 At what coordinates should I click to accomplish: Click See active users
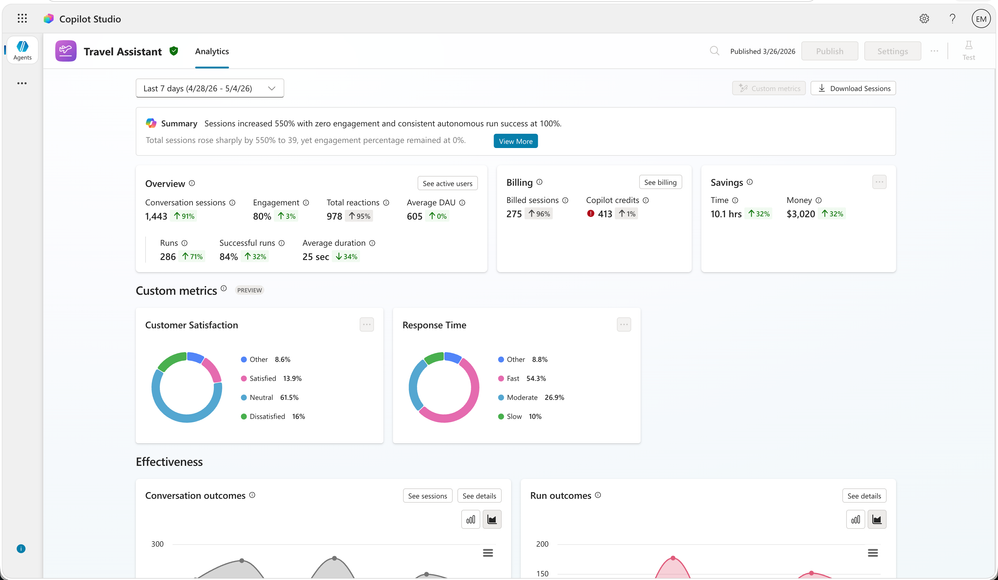click(447, 183)
